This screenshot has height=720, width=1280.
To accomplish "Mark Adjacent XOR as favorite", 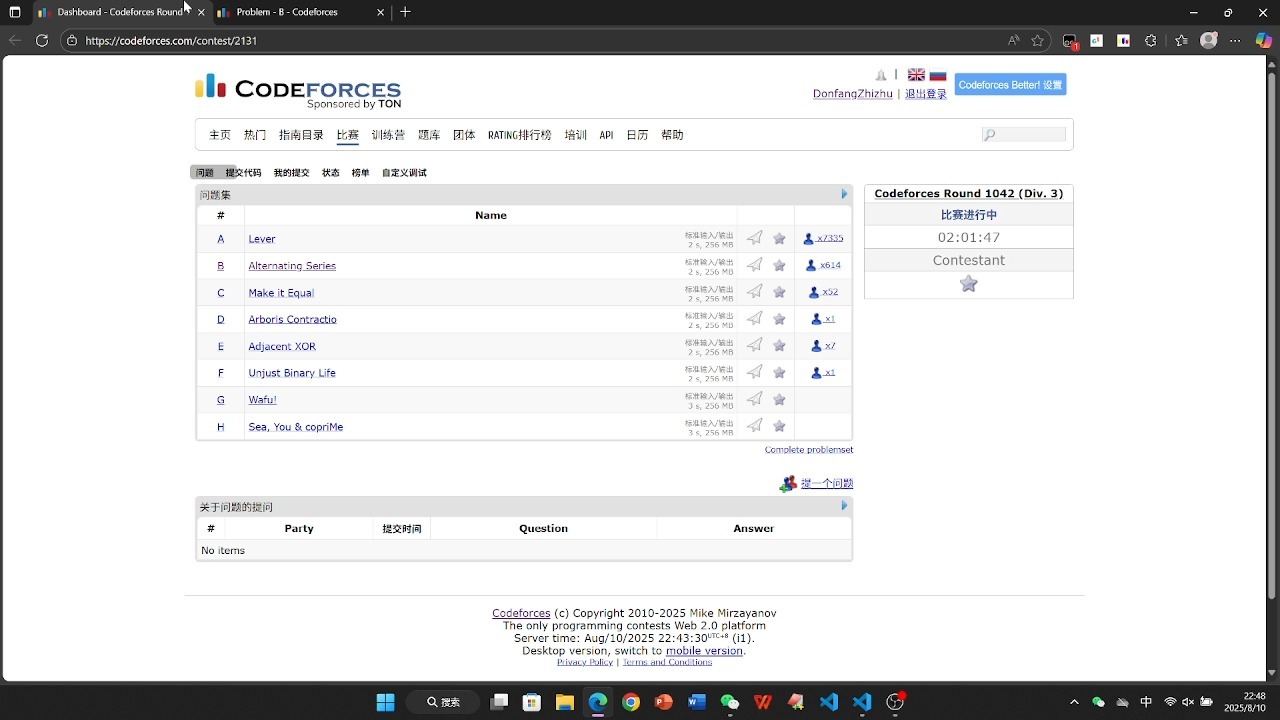I will point(780,345).
